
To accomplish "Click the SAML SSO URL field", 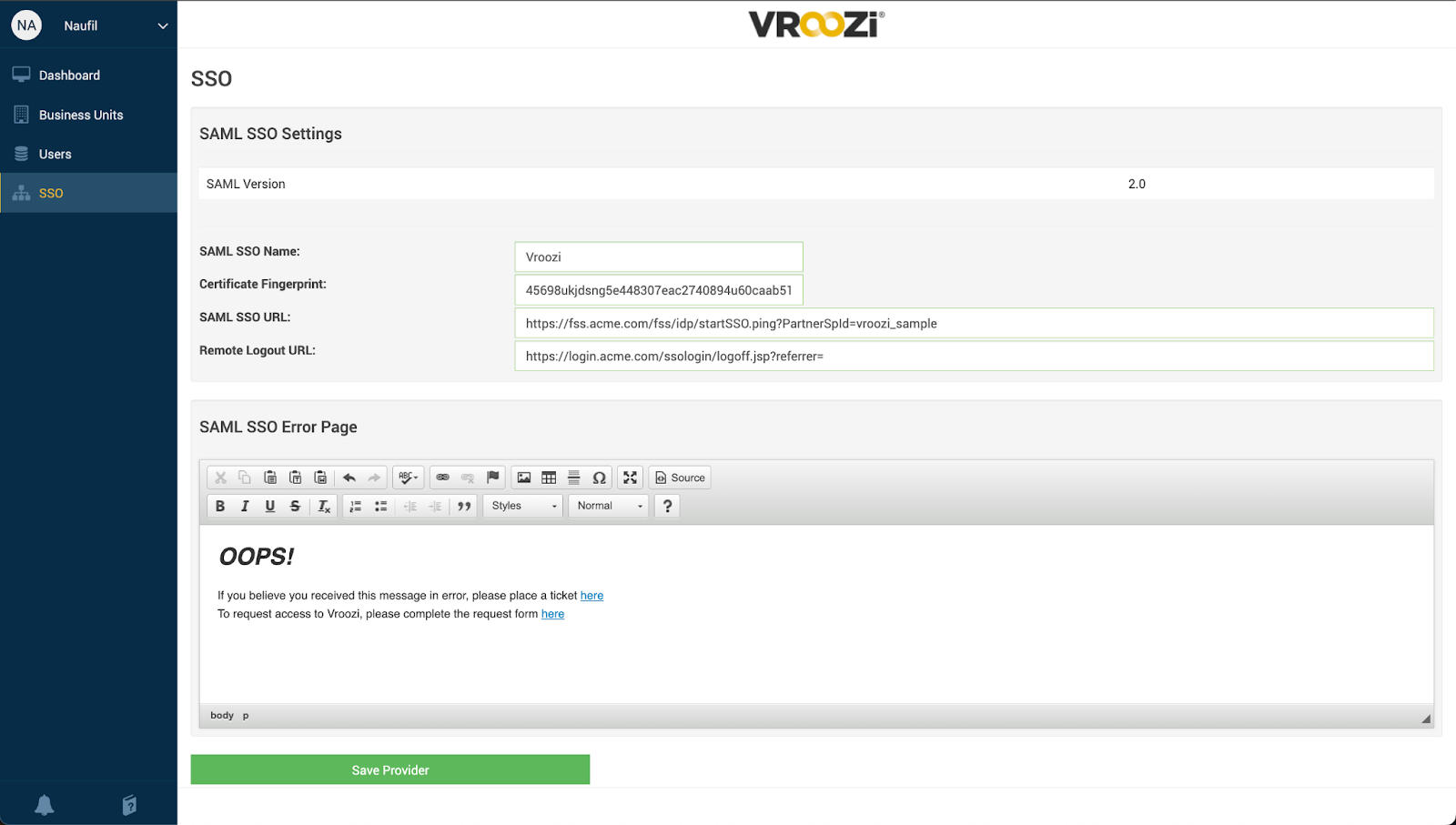I will 974,323.
